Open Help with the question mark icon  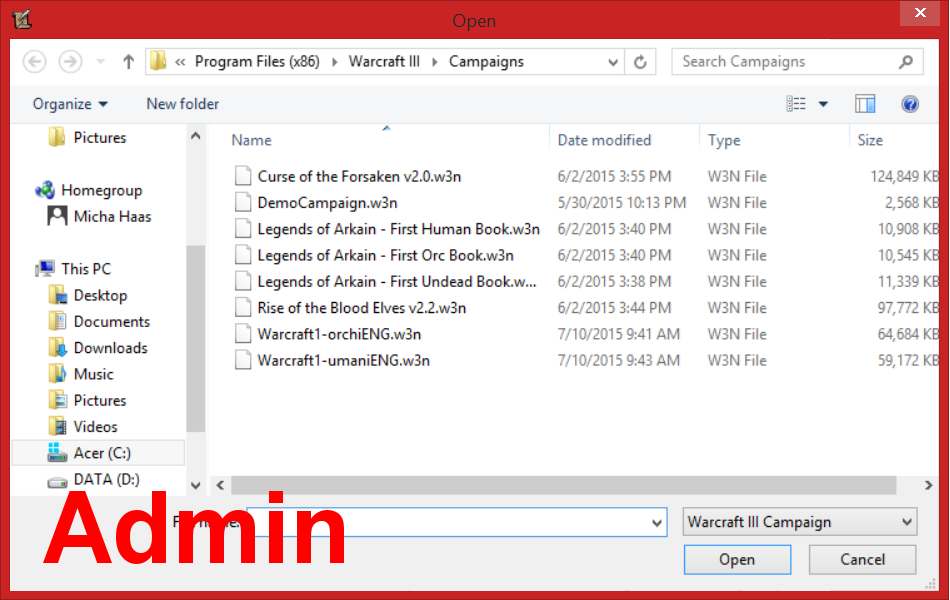(910, 104)
